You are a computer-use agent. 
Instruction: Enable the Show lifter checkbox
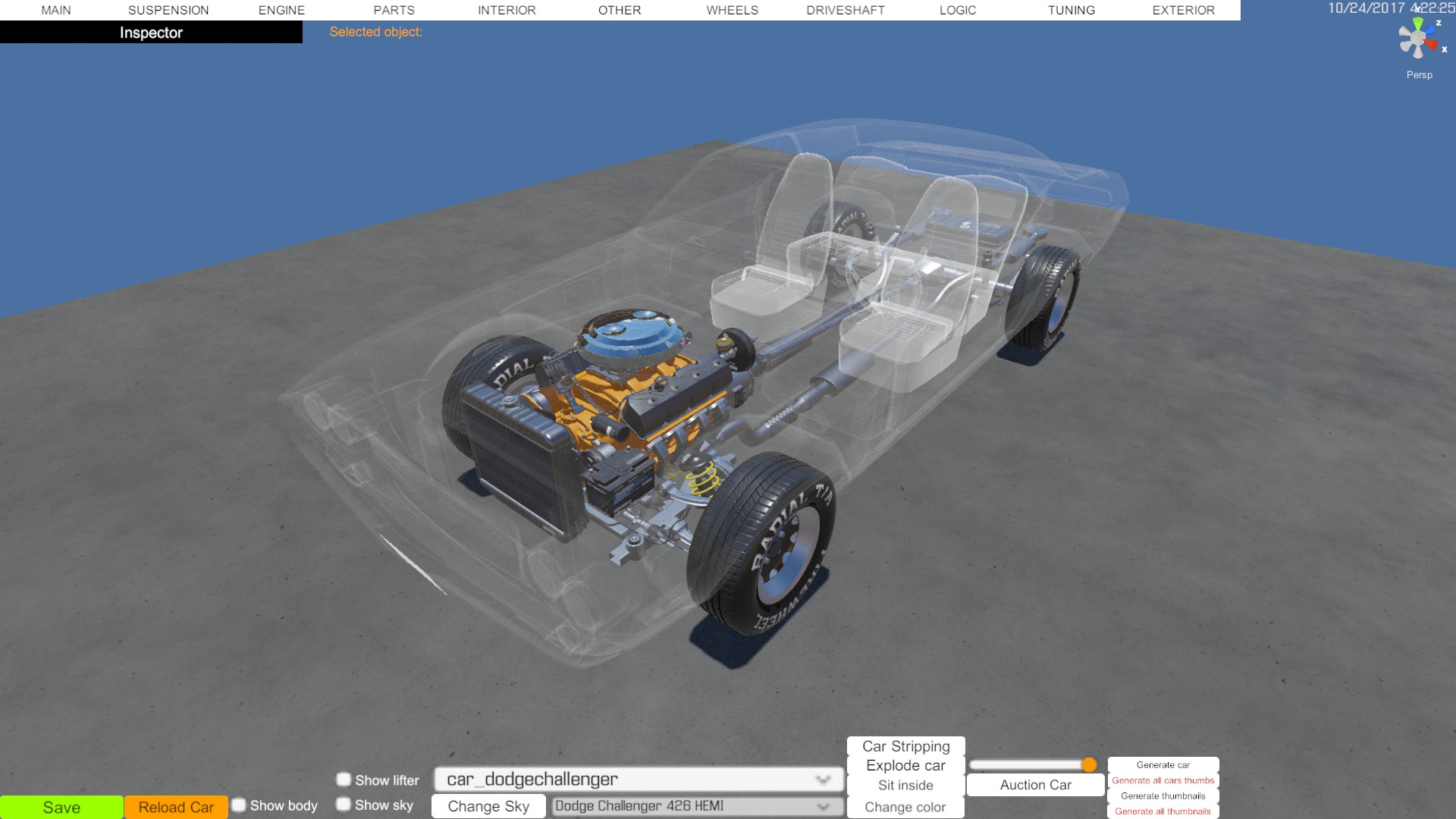pos(344,780)
